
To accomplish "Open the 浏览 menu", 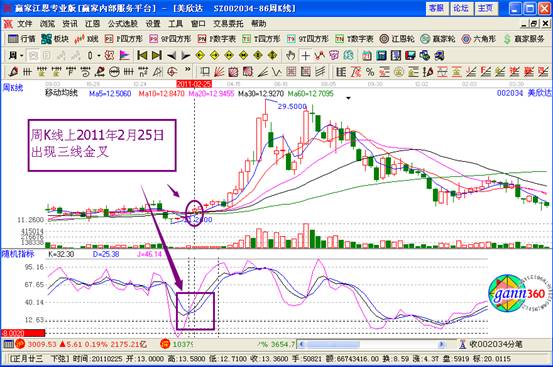I will (47, 24).
